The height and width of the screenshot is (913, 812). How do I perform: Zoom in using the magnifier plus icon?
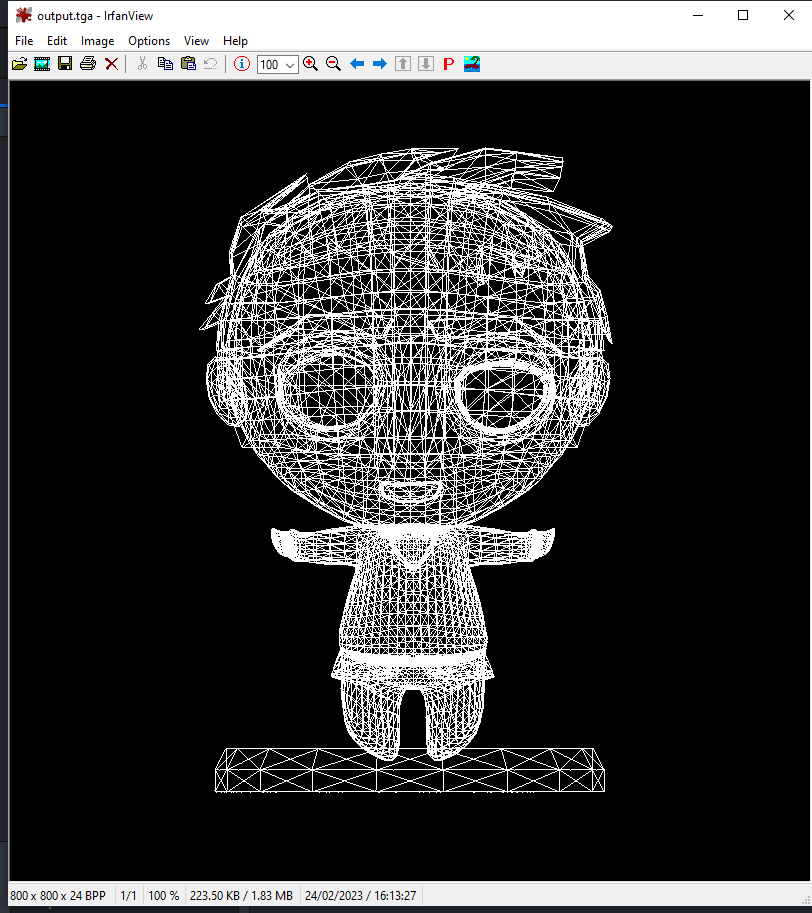pos(310,63)
